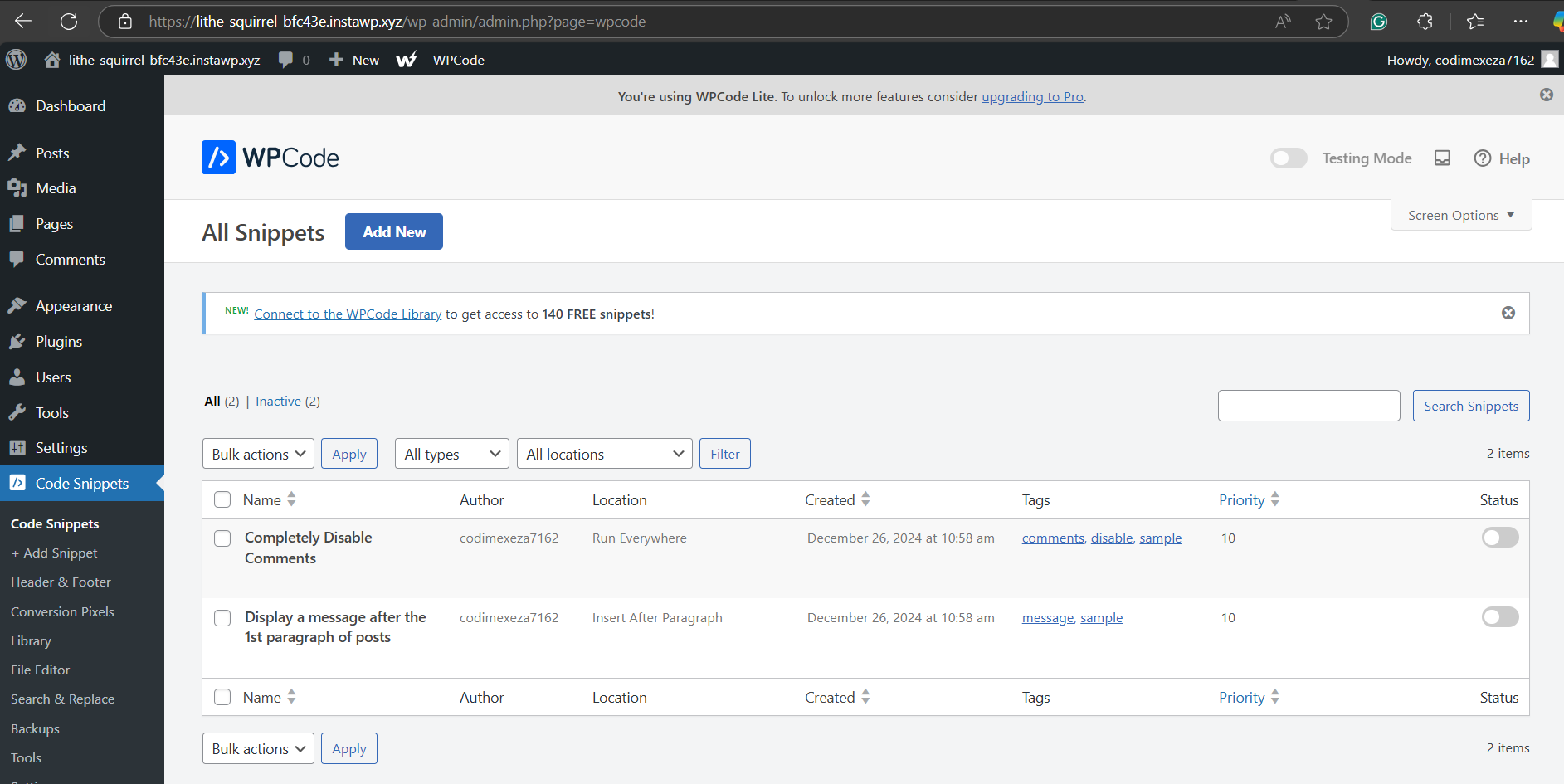
Task: Select all via footer Name checkbox
Action: click(222, 697)
